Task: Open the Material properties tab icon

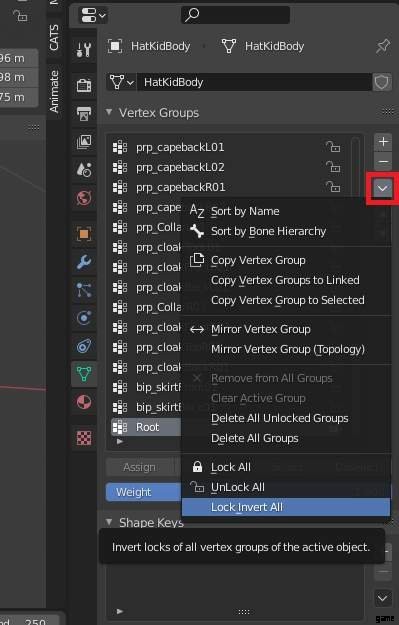Action: pos(84,402)
